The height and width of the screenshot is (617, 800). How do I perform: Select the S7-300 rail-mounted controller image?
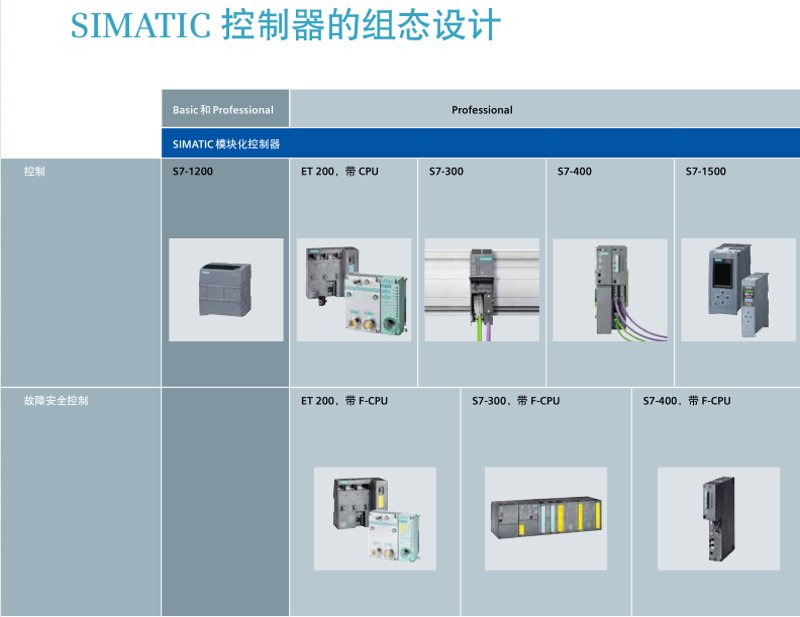point(482,289)
